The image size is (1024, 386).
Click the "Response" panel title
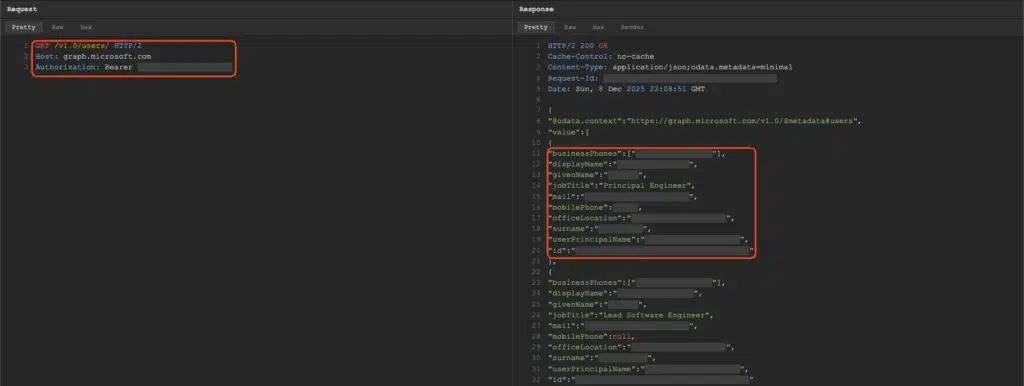point(537,9)
